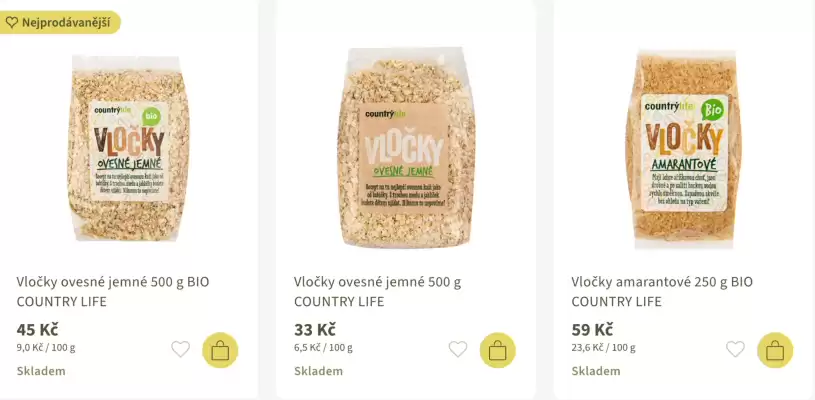815x400 pixels.
Task: Open Vločky amarantové 250 g BIO link
Action: pyautogui.click(x=662, y=291)
